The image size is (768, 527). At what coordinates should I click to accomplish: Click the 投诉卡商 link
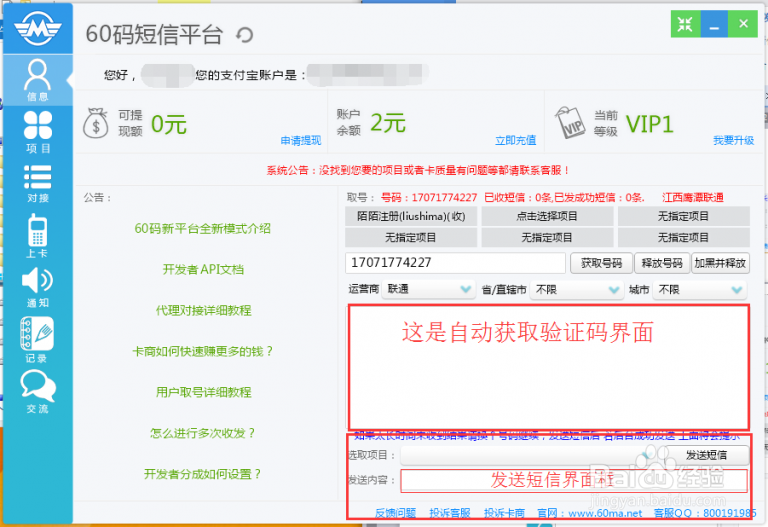coord(504,513)
